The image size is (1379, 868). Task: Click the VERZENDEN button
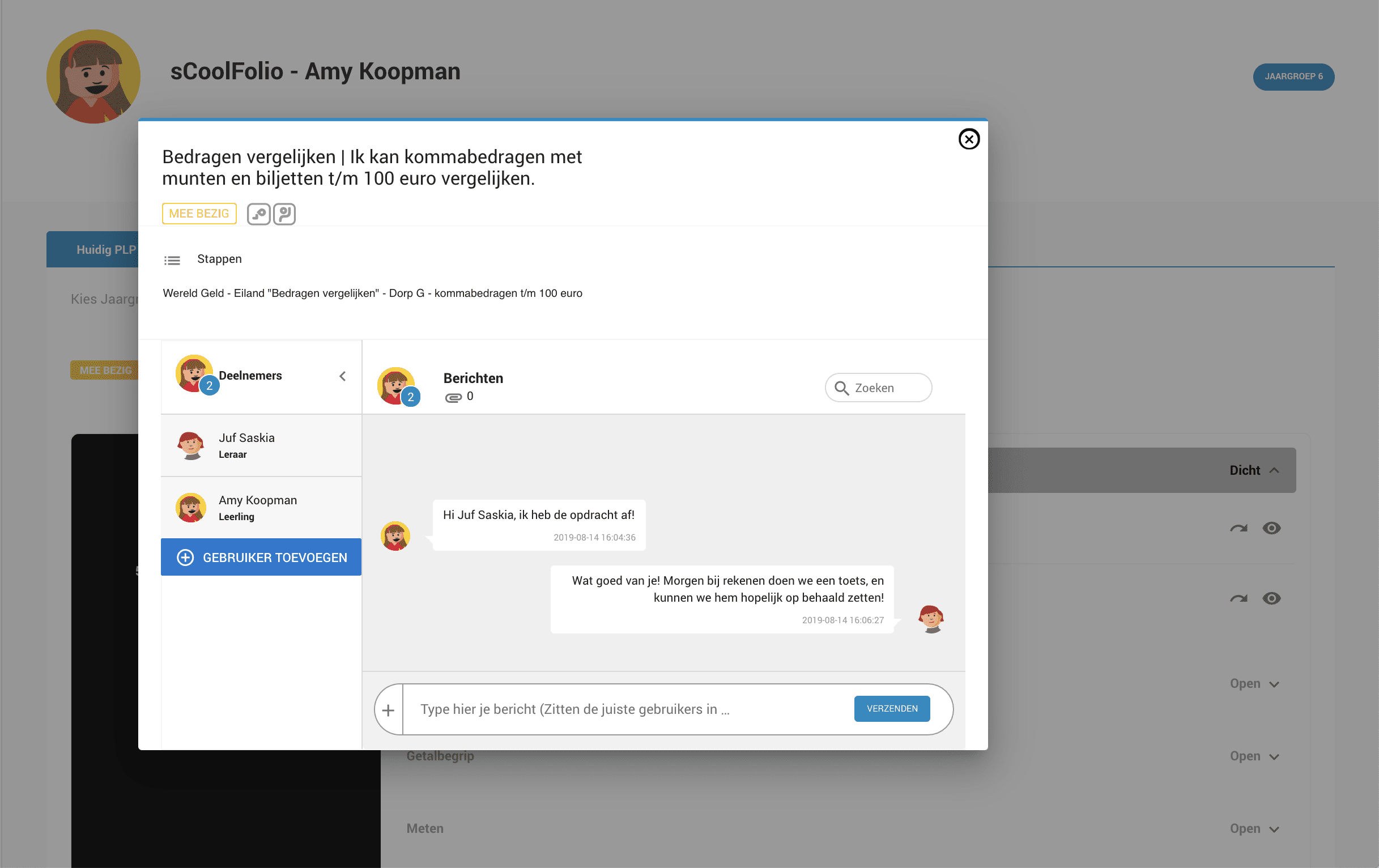click(x=892, y=709)
